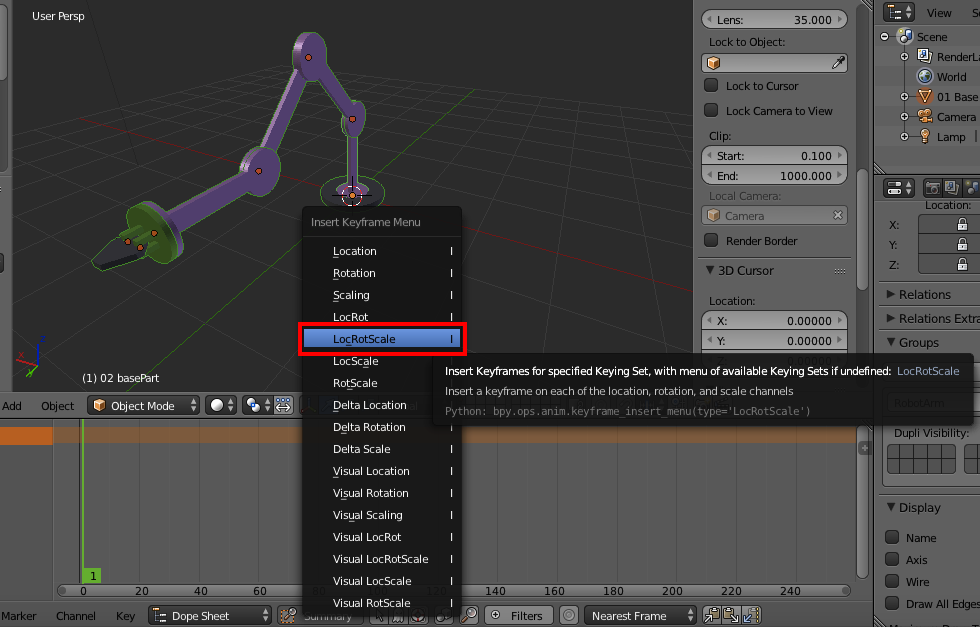Open the Object Mode dropdown
Image resolution: width=980 pixels, height=627 pixels.
click(144, 405)
